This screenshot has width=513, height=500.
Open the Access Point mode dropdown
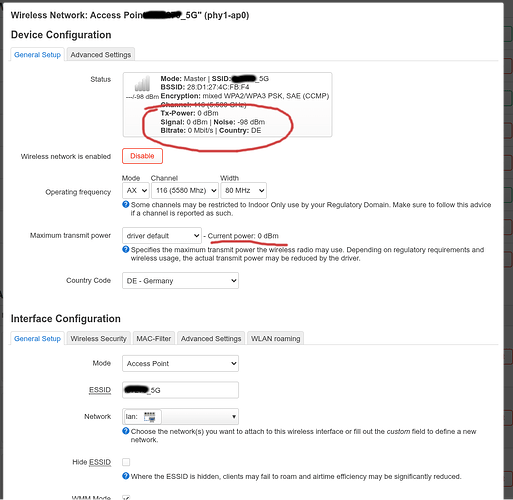click(180, 363)
